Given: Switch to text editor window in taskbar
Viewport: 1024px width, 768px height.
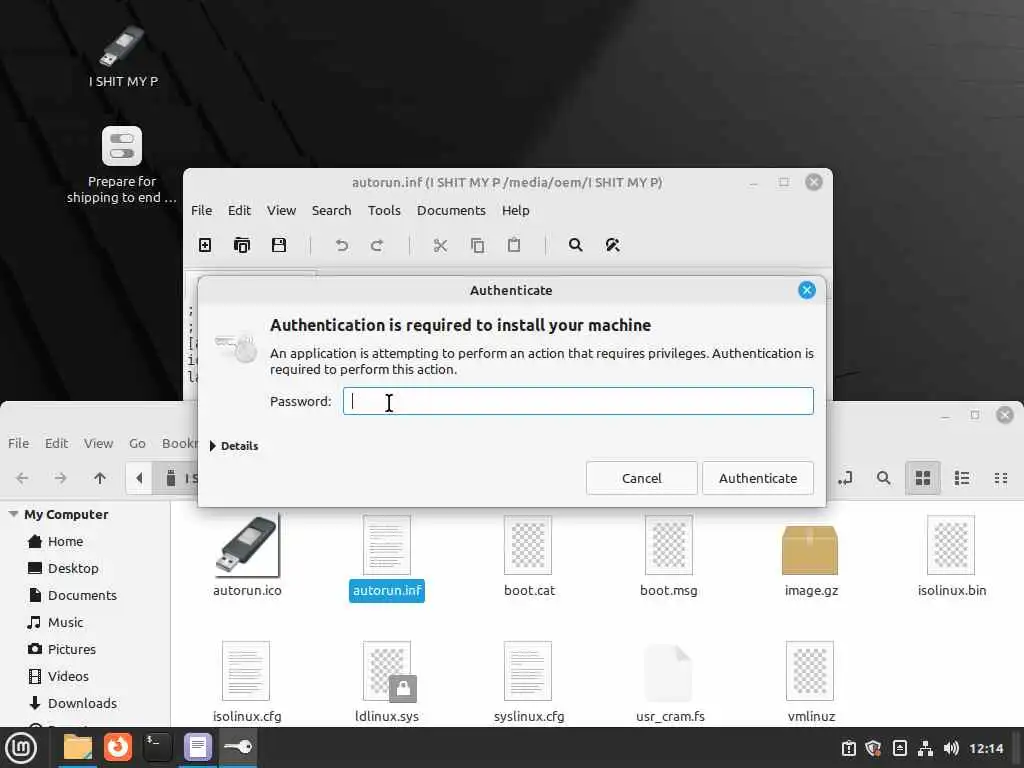Looking at the screenshot, I should 198,747.
